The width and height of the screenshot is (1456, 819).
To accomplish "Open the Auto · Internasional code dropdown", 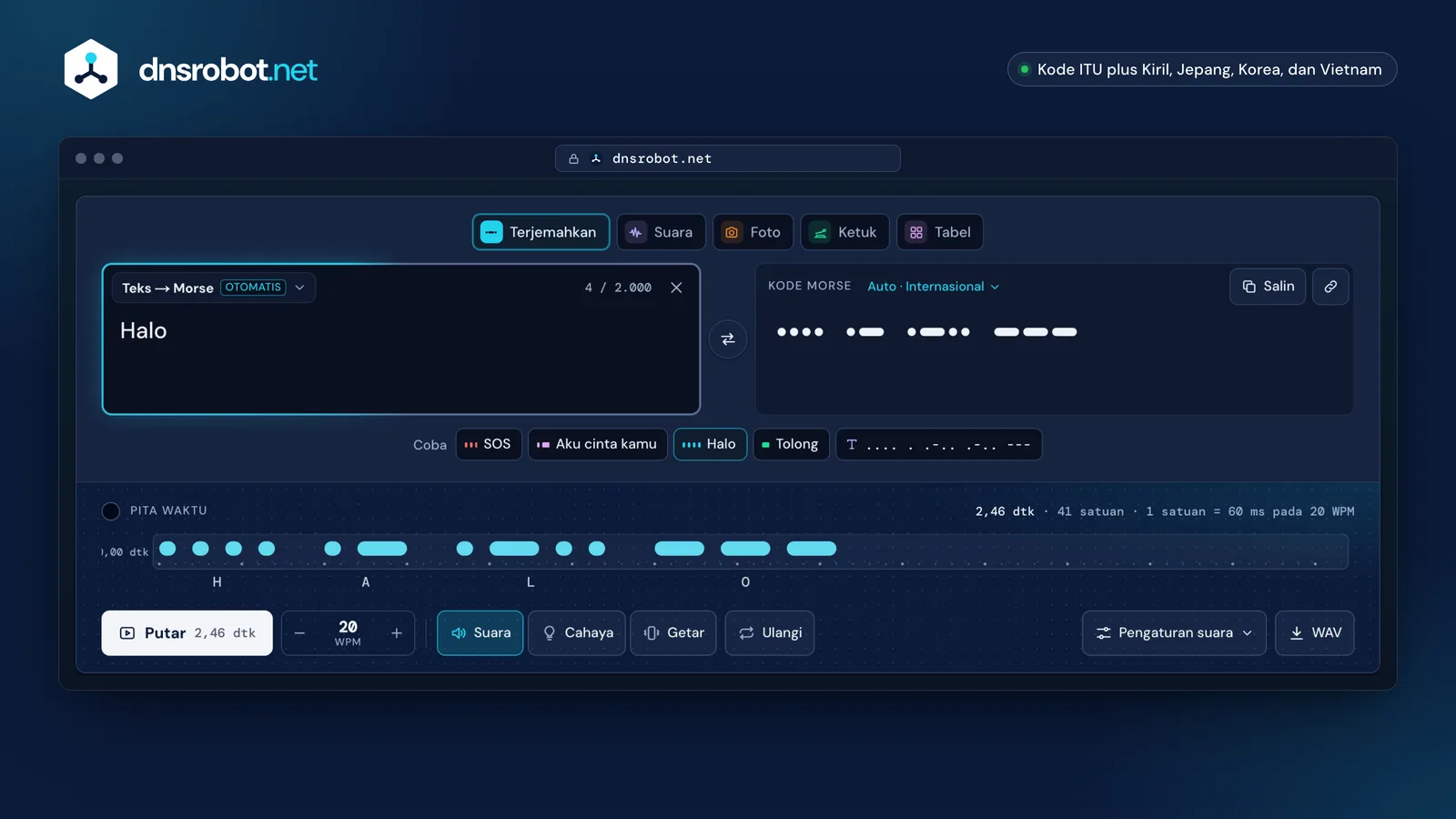I will 934,287.
